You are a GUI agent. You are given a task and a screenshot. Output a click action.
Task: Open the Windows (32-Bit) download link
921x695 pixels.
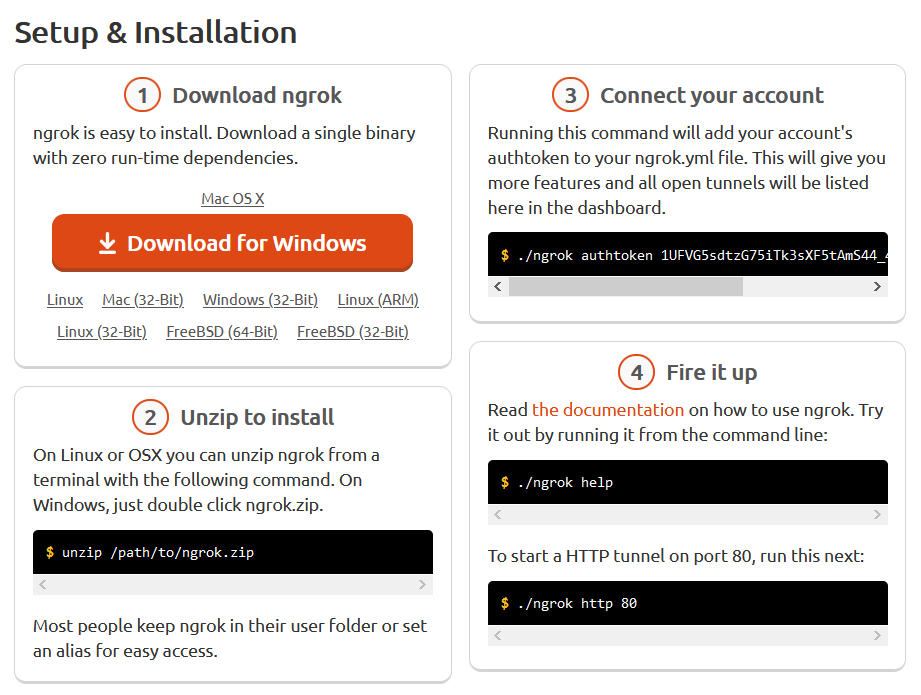260,299
